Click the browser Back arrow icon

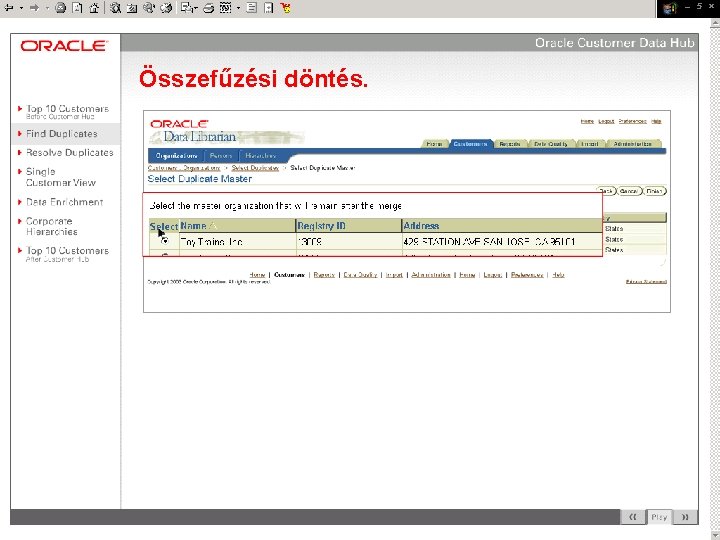click(9, 8)
